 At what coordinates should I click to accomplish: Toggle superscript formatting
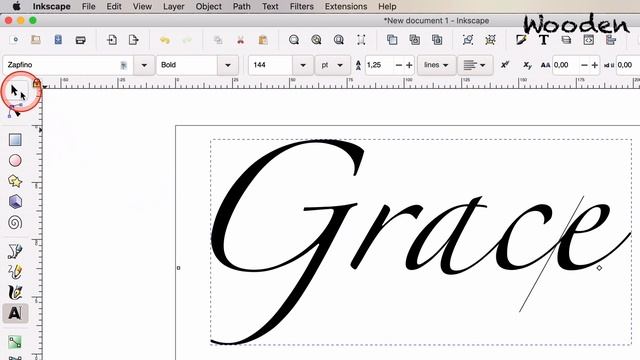[505, 65]
